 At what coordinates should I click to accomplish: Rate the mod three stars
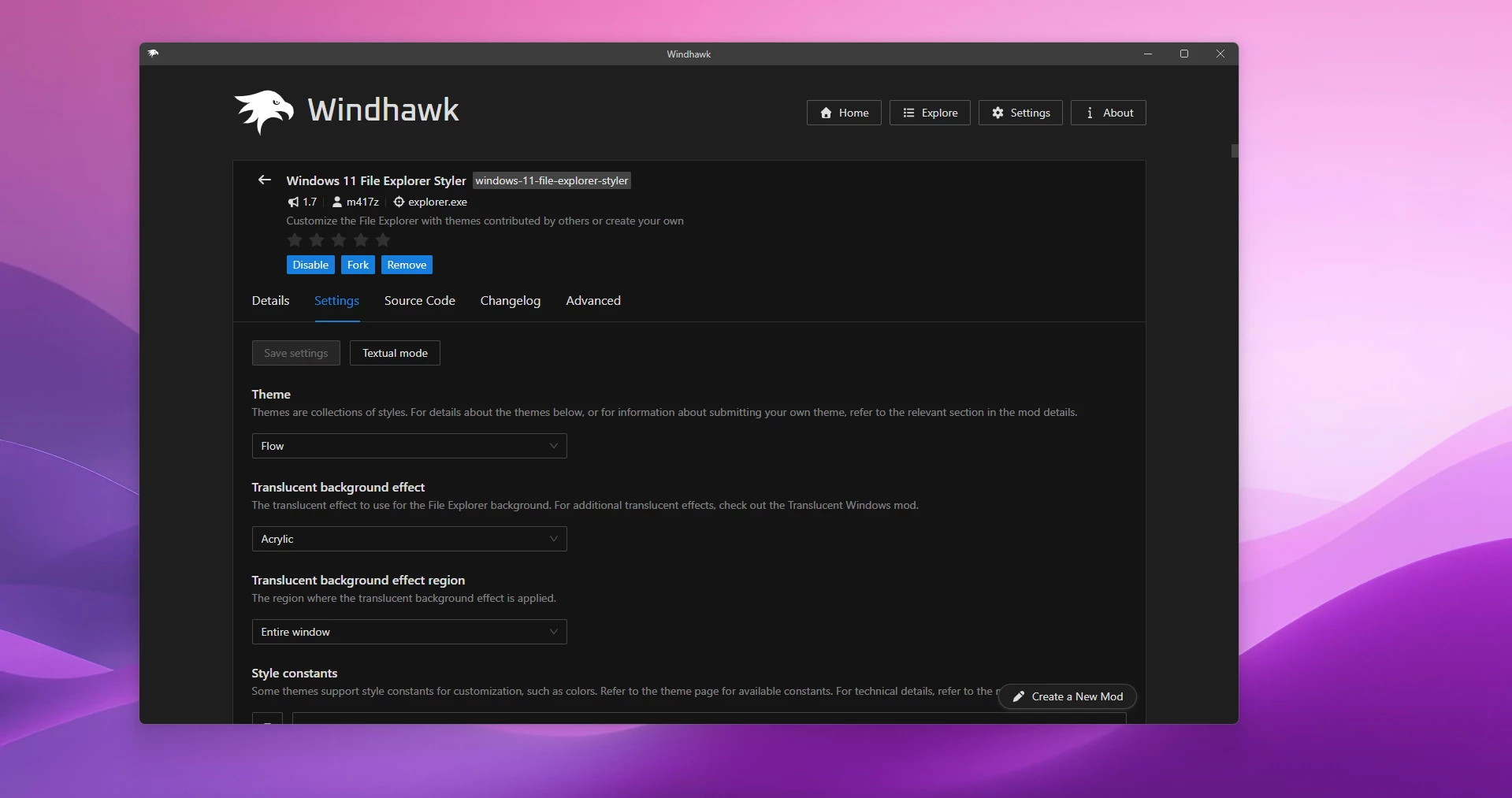pyautogui.click(x=339, y=240)
